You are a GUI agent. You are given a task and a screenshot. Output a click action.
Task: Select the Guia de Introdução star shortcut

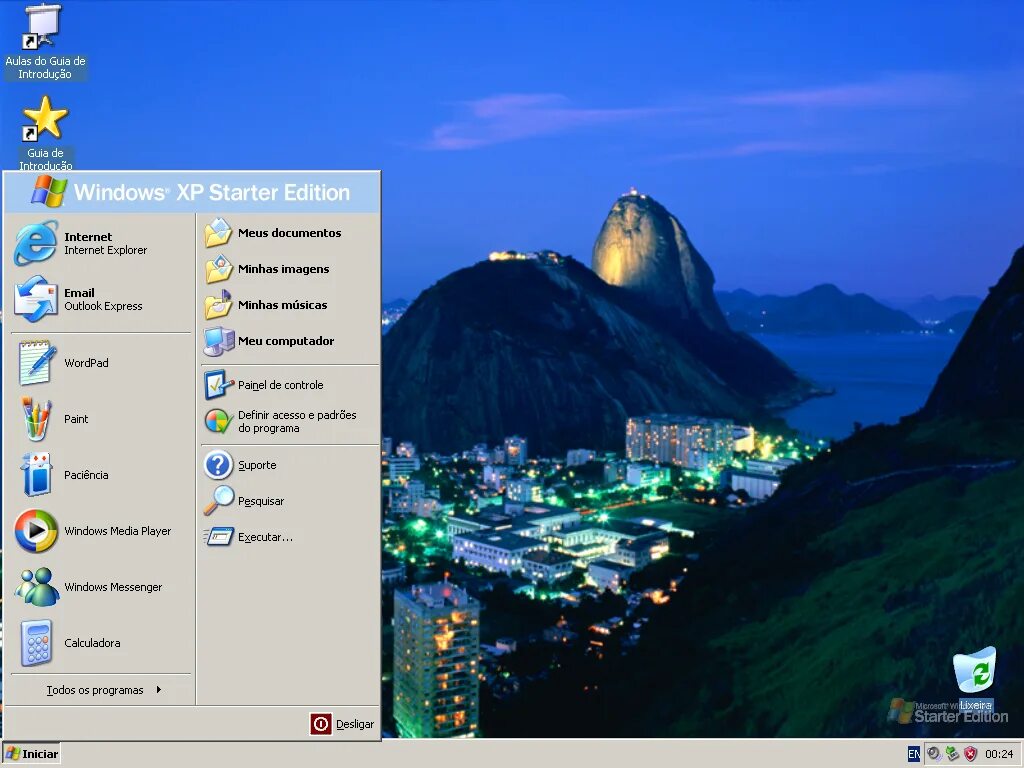click(x=44, y=133)
